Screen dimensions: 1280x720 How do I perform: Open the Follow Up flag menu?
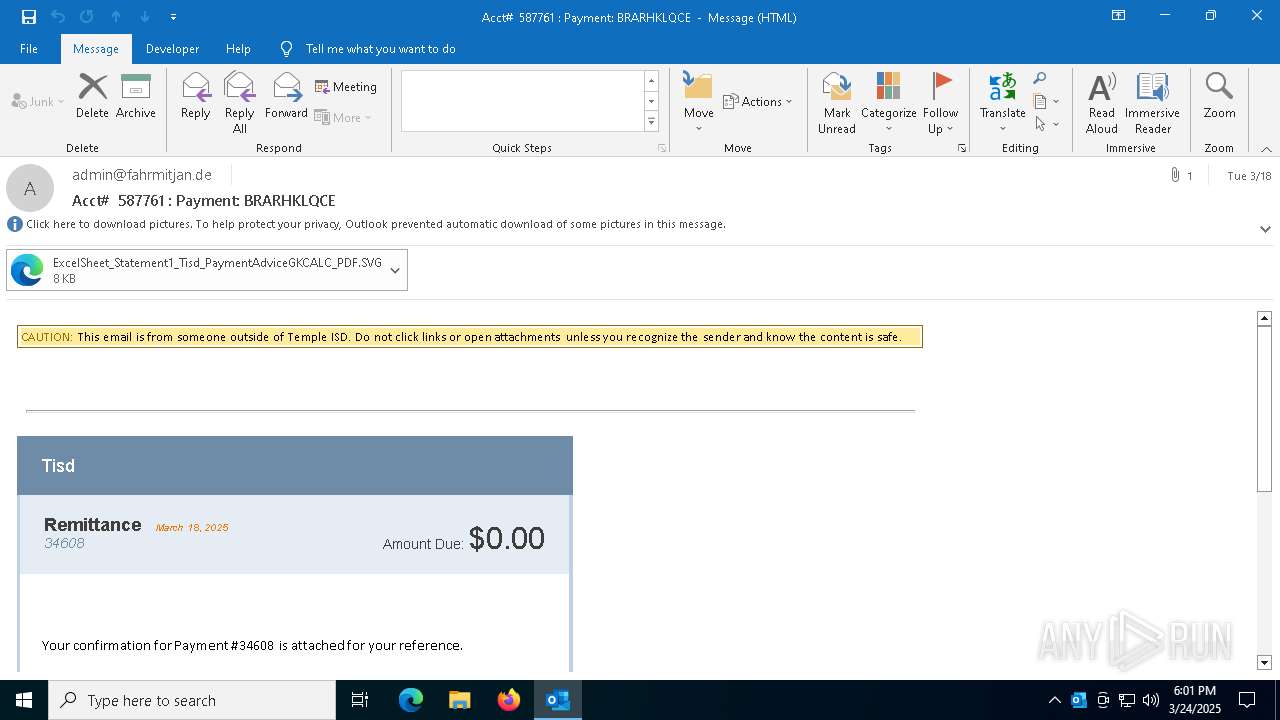click(941, 102)
